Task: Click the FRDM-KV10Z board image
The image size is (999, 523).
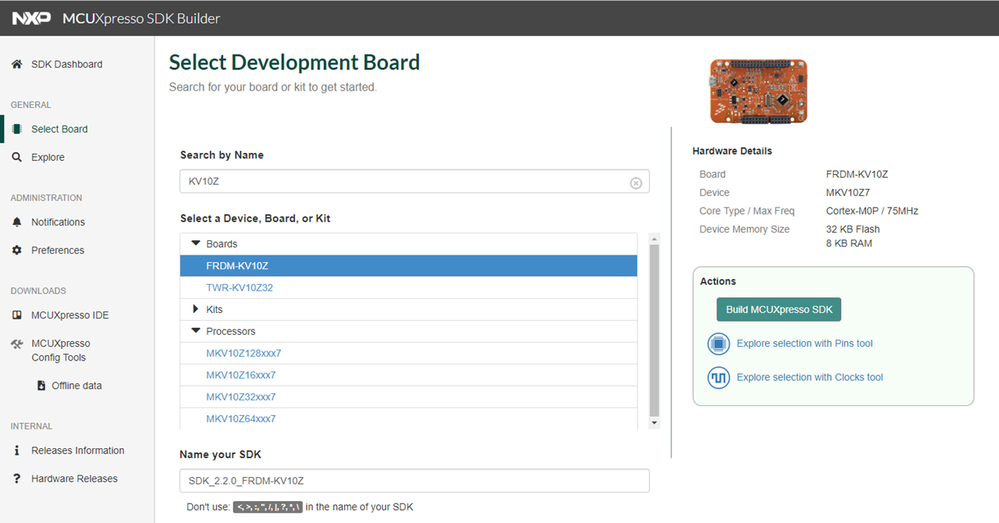Action: coord(758,91)
